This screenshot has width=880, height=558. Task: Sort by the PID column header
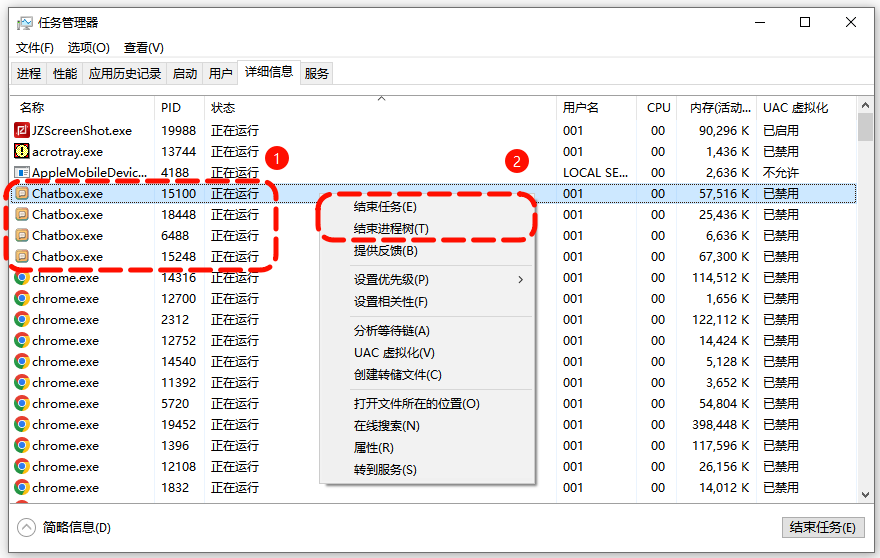pos(180,108)
